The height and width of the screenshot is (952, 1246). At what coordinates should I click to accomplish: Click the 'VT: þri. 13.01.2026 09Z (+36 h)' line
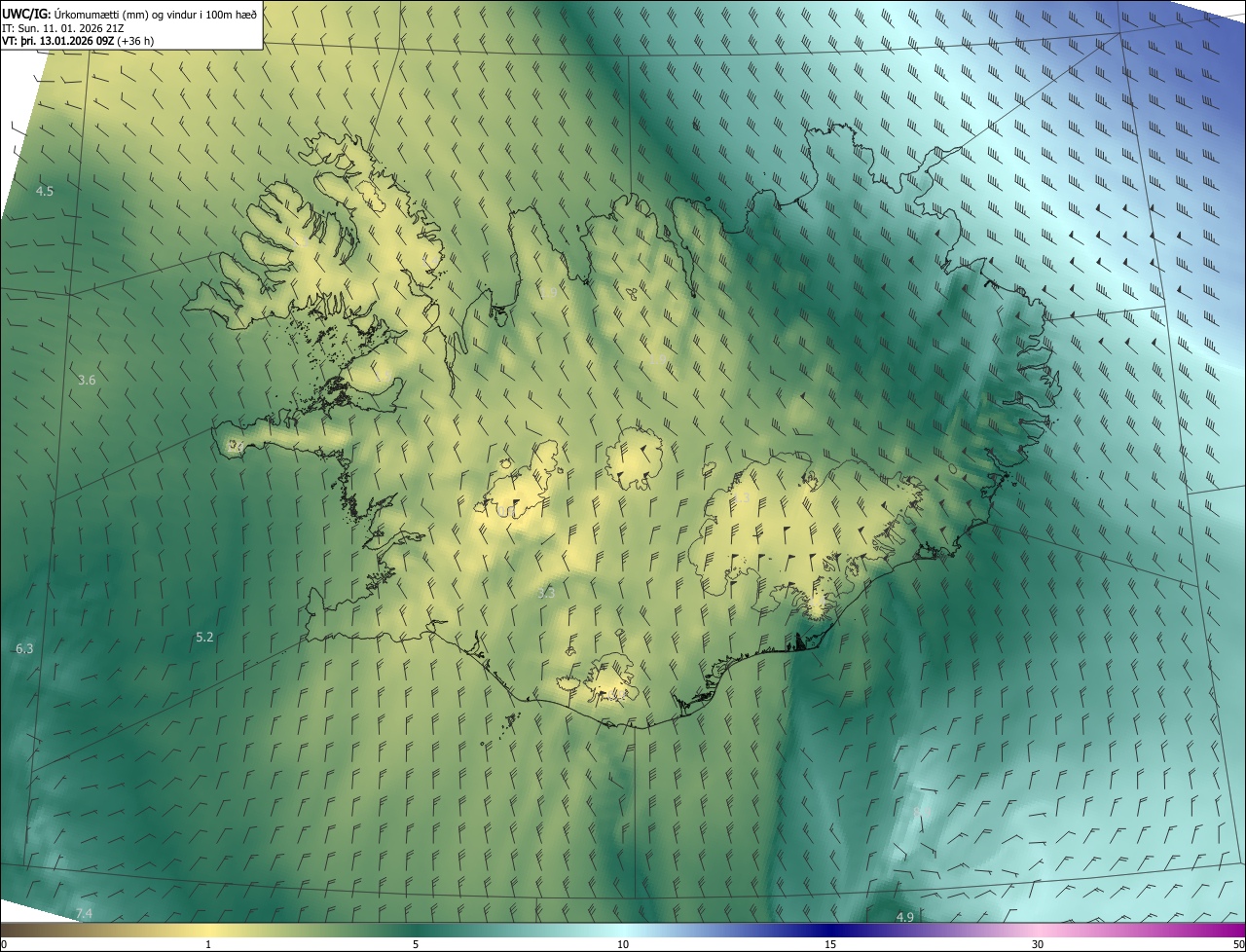[x=78, y=41]
